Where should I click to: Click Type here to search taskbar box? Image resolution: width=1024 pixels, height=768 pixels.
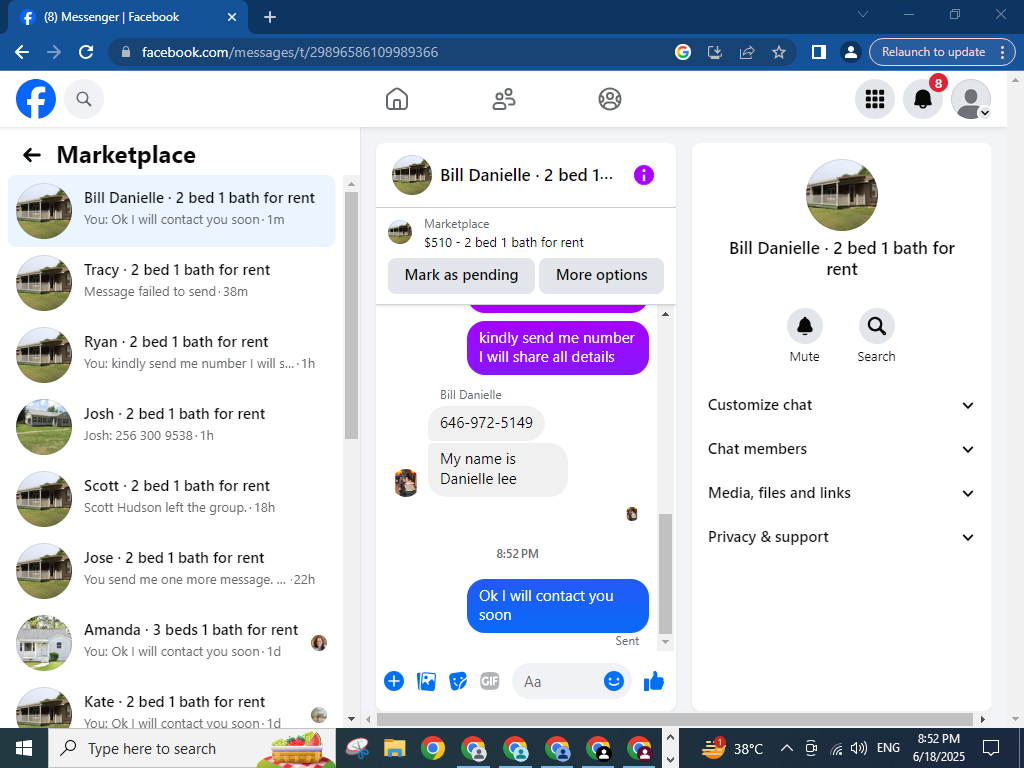click(191, 748)
